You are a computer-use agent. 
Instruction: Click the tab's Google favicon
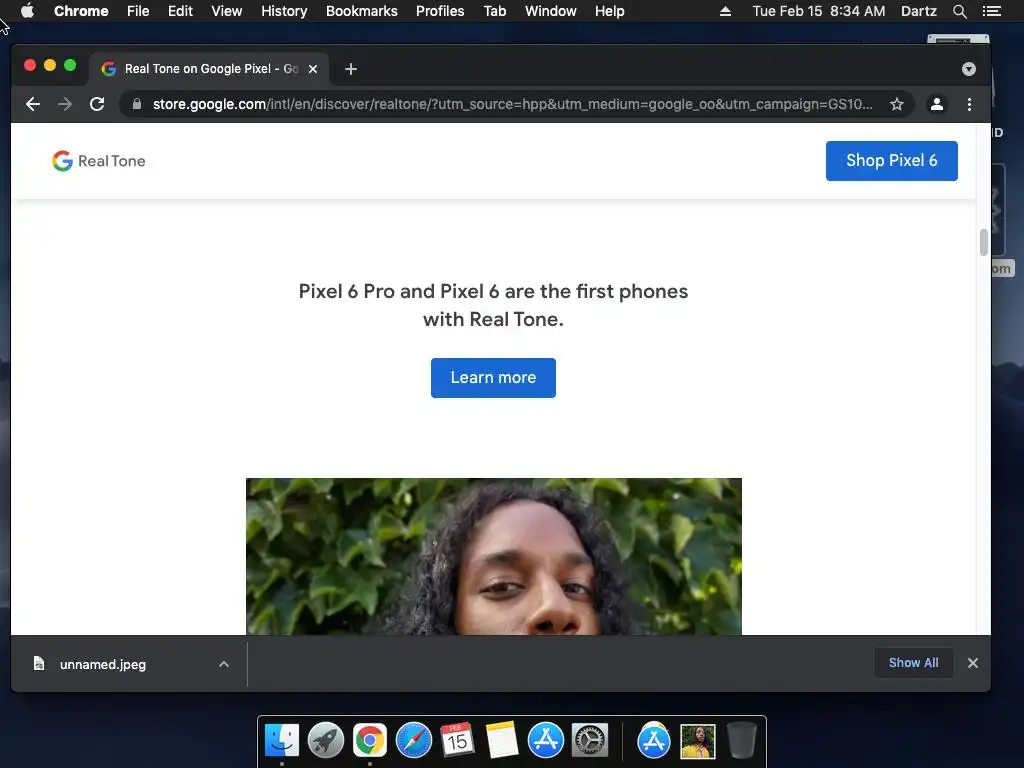click(108, 69)
